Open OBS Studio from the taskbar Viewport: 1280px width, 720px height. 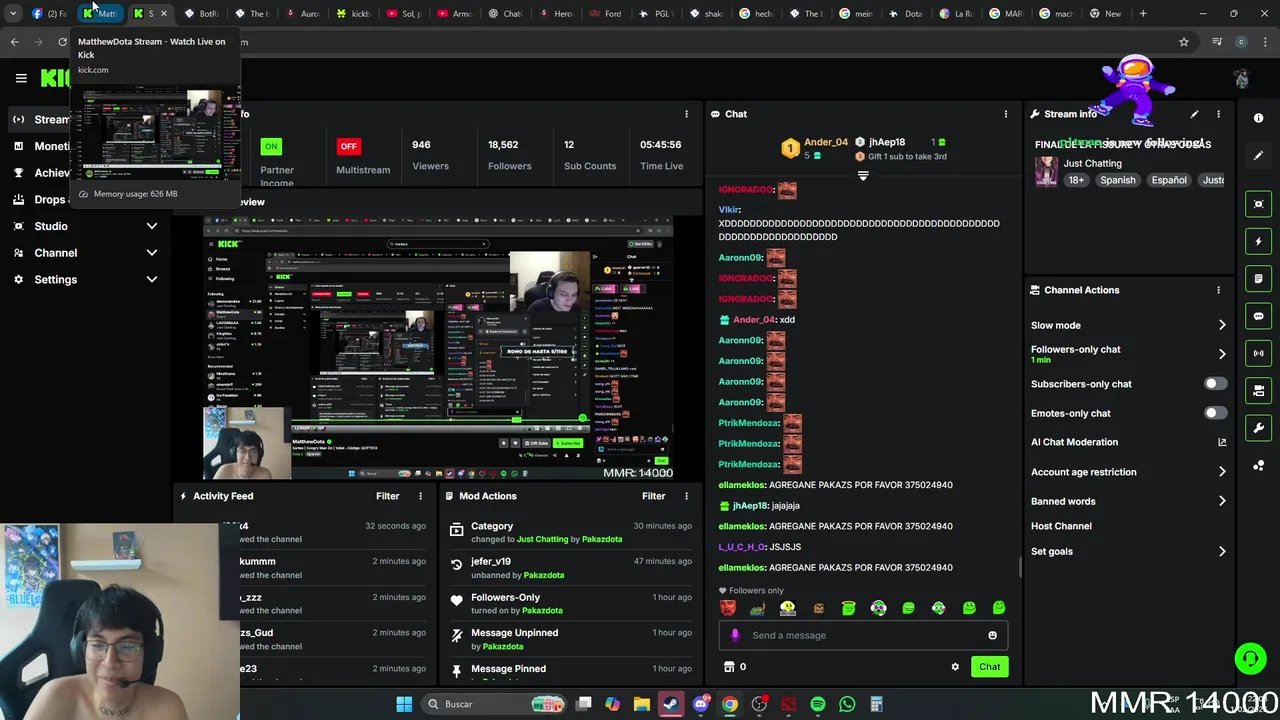[x=759, y=704]
